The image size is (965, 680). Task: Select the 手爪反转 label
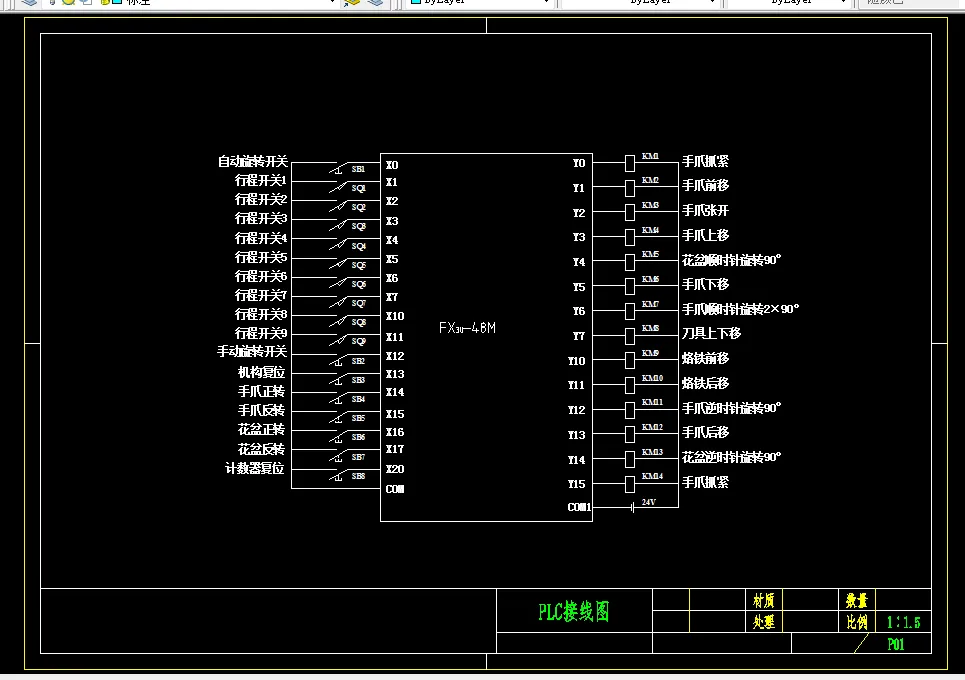pyautogui.click(x=262, y=410)
